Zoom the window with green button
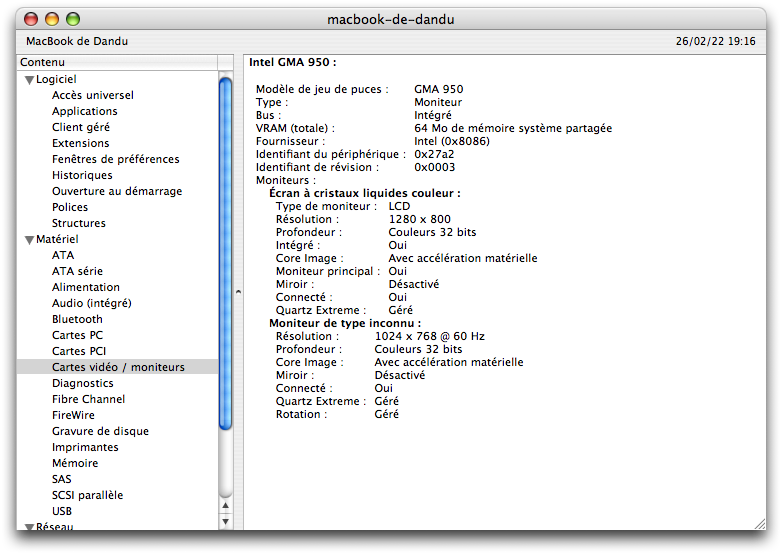782x554 pixels. pyautogui.click(x=73, y=19)
